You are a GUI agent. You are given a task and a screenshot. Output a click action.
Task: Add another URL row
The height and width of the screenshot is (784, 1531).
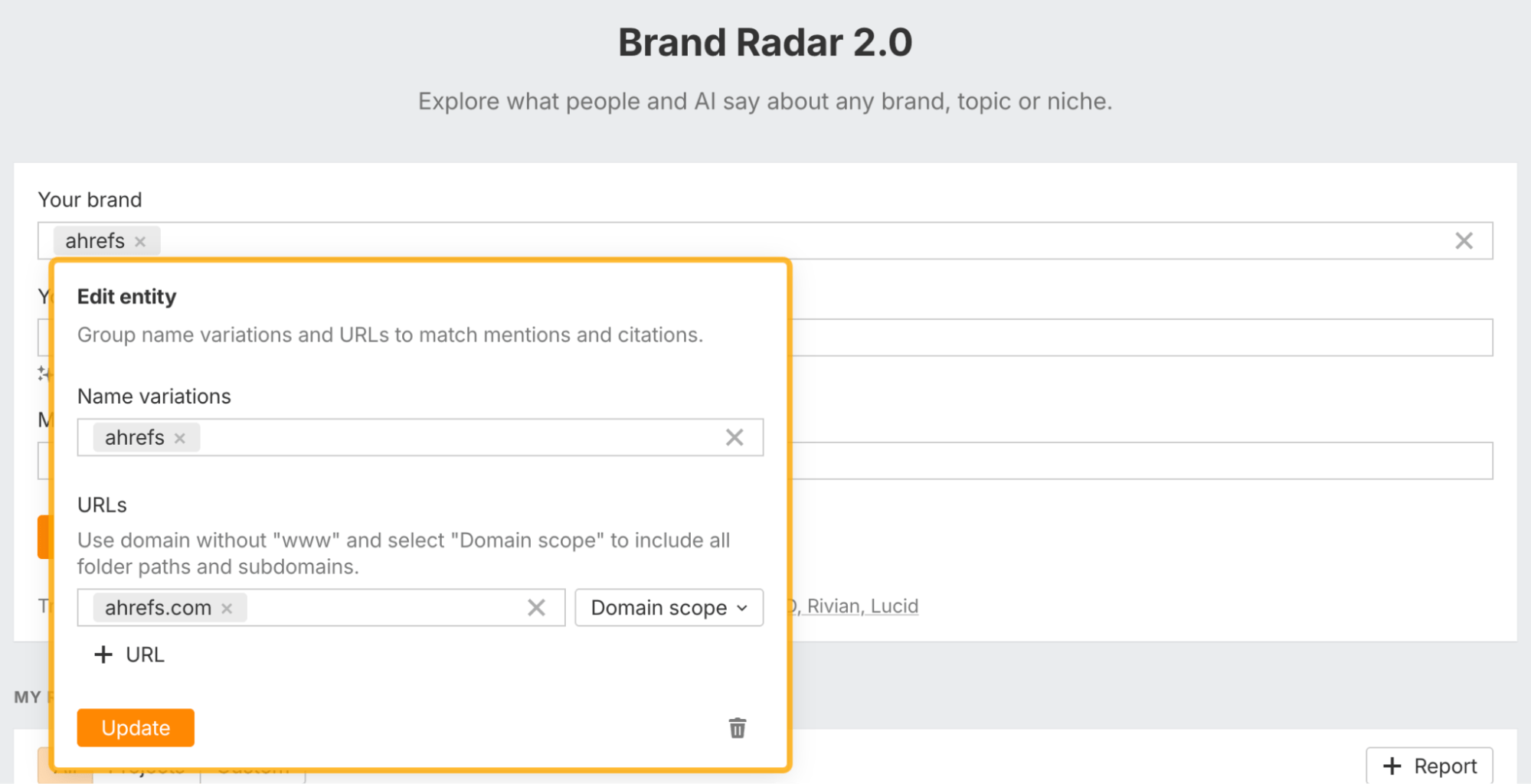coord(129,655)
